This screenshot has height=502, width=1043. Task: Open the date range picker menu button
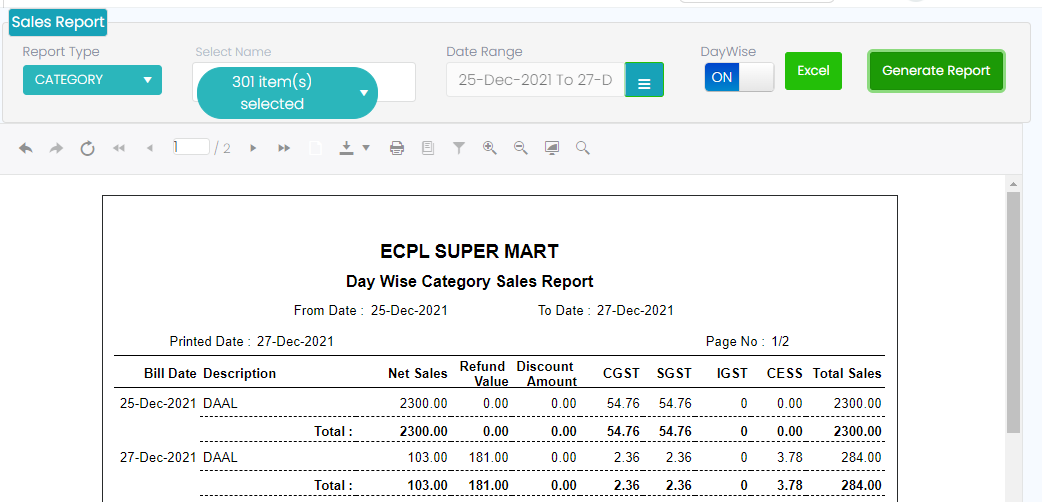[644, 81]
